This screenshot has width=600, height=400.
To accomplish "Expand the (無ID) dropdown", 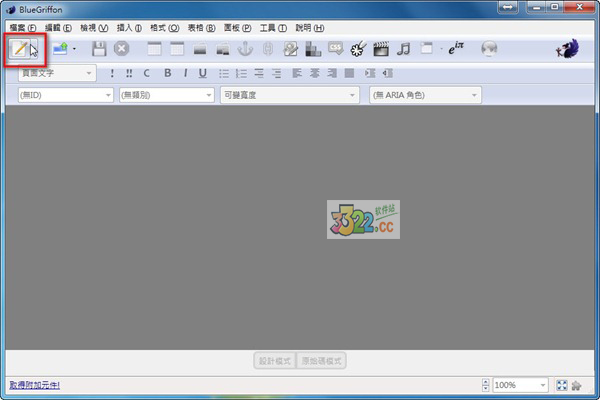I will click(x=62, y=95).
